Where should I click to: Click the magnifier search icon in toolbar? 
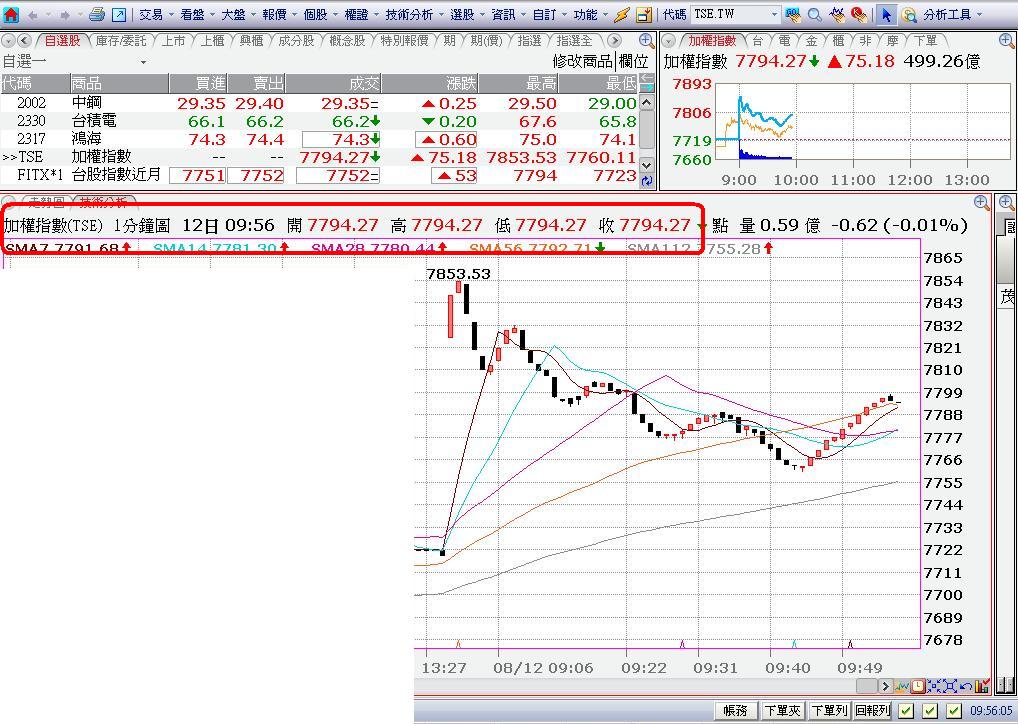pyautogui.click(x=814, y=14)
